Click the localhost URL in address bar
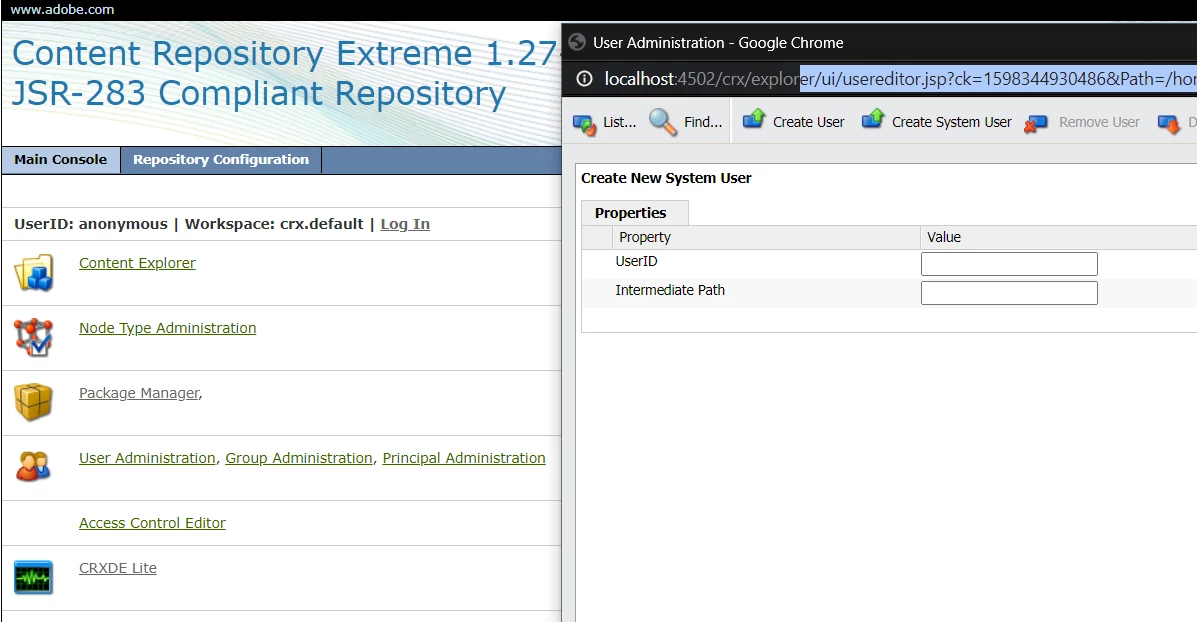Viewport: 1197px width, 622px height. point(900,79)
